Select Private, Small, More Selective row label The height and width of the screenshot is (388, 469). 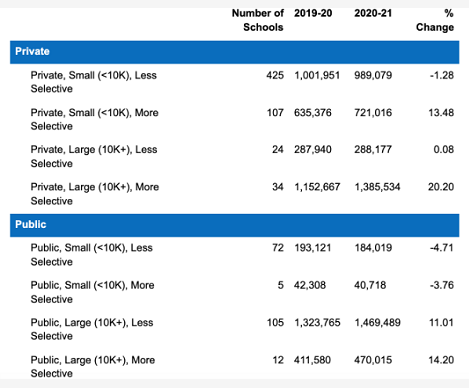click(94, 119)
